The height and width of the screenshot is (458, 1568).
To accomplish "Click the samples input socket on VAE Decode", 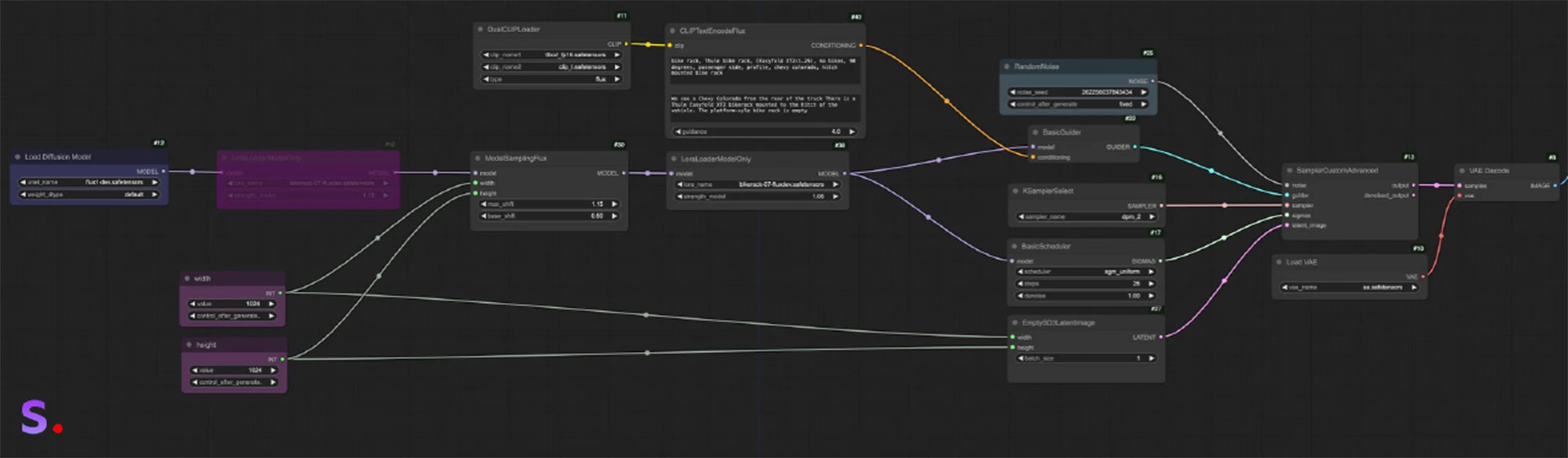I will [x=1459, y=186].
